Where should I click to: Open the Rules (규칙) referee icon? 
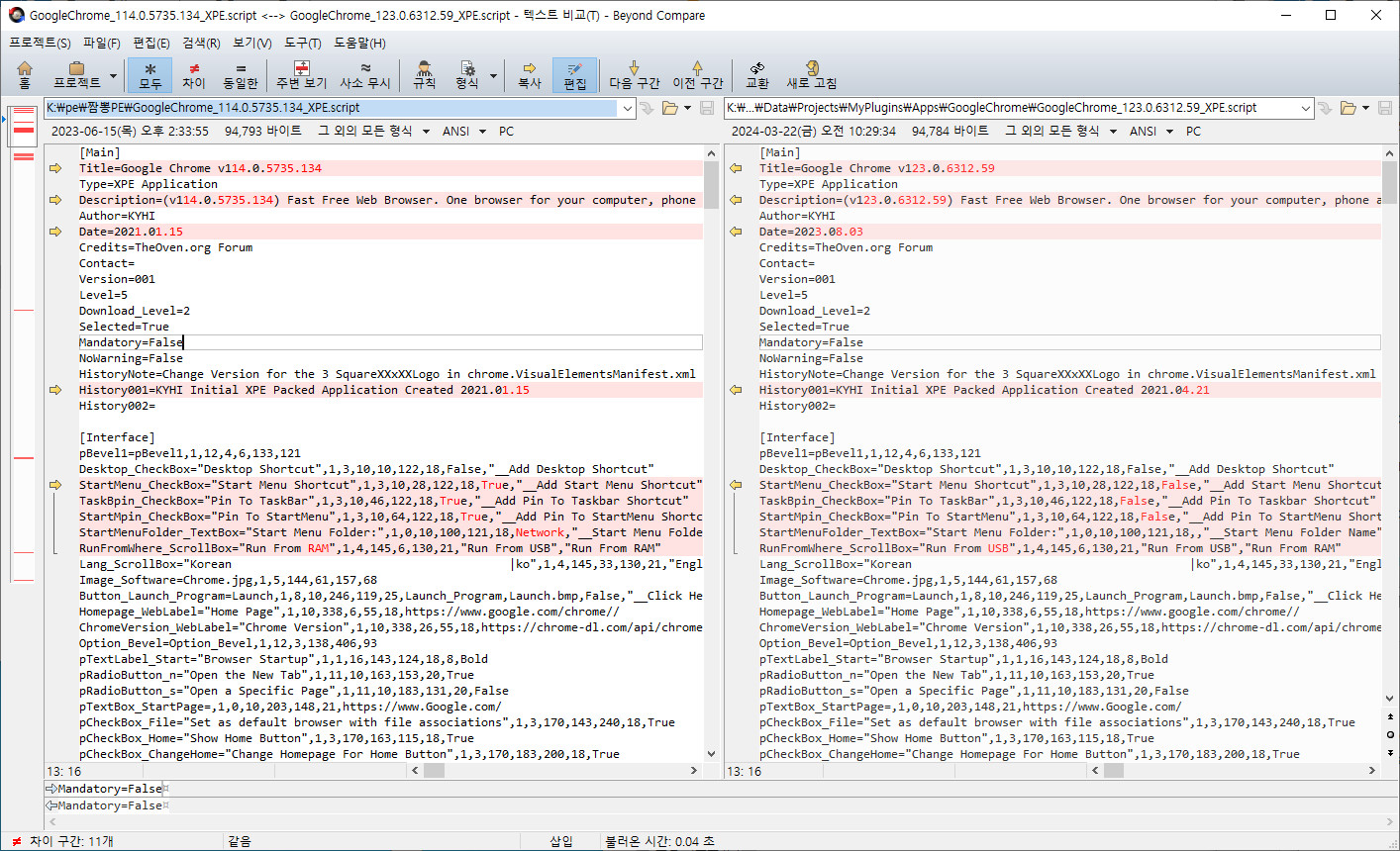click(x=424, y=74)
